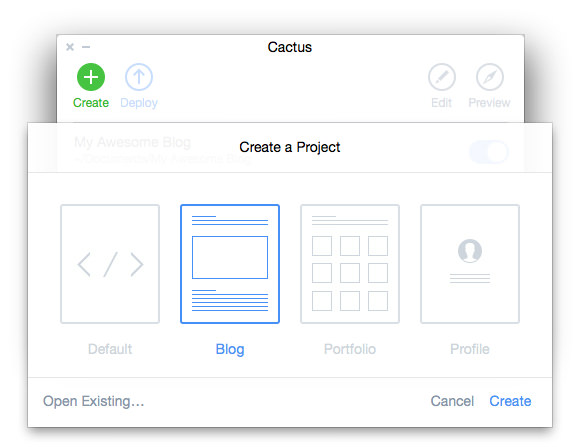
Task: Click the Portfolio template label
Action: tap(350, 349)
